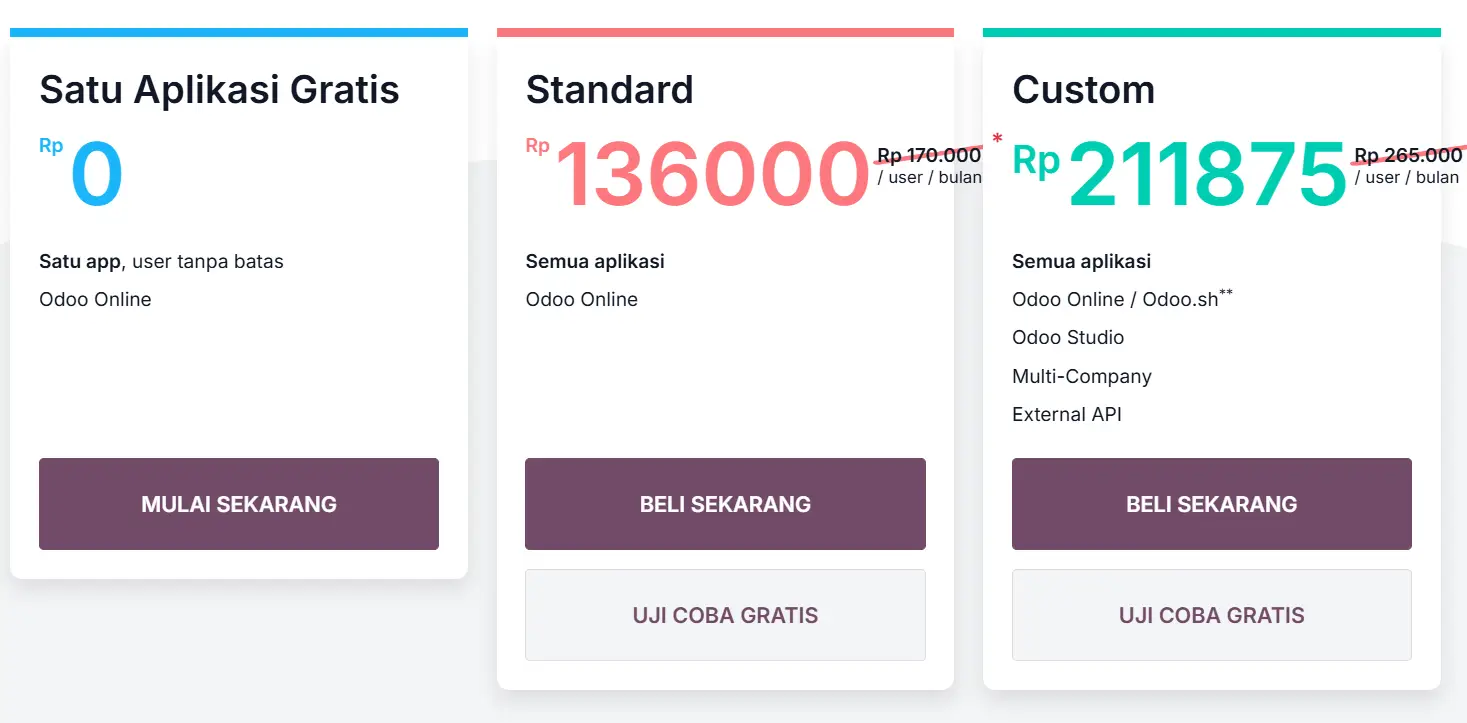Click the 'Satu app, user tanpa batas' text
Viewport: 1467px width, 723px height.
161,262
